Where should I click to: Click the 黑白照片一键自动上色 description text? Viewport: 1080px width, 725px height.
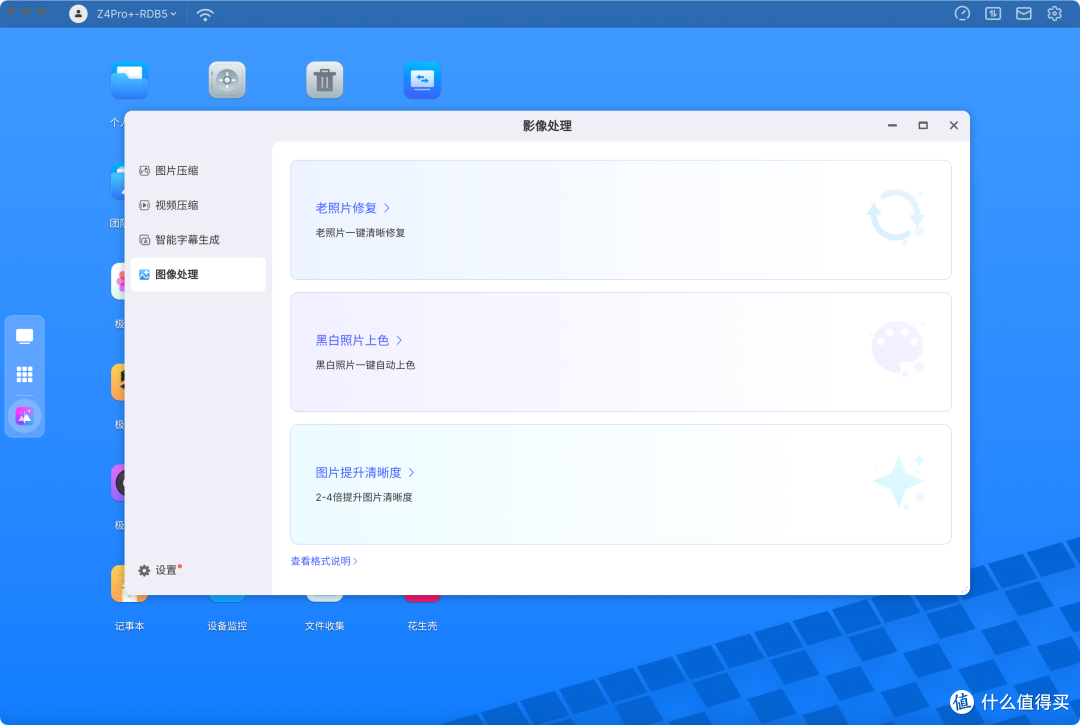(x=365, y=365)
